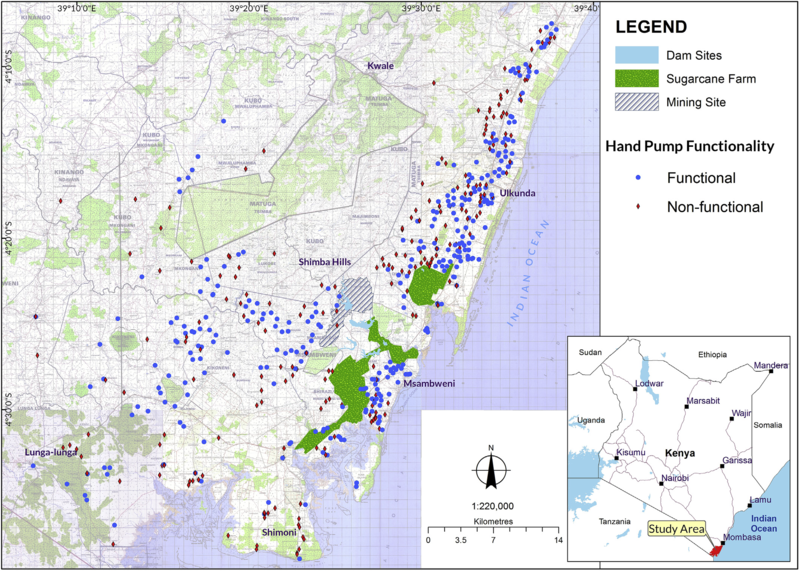800x571 pixels.
Task: Select the Lunga-lunga place label
Action: (x=51, y=453)
